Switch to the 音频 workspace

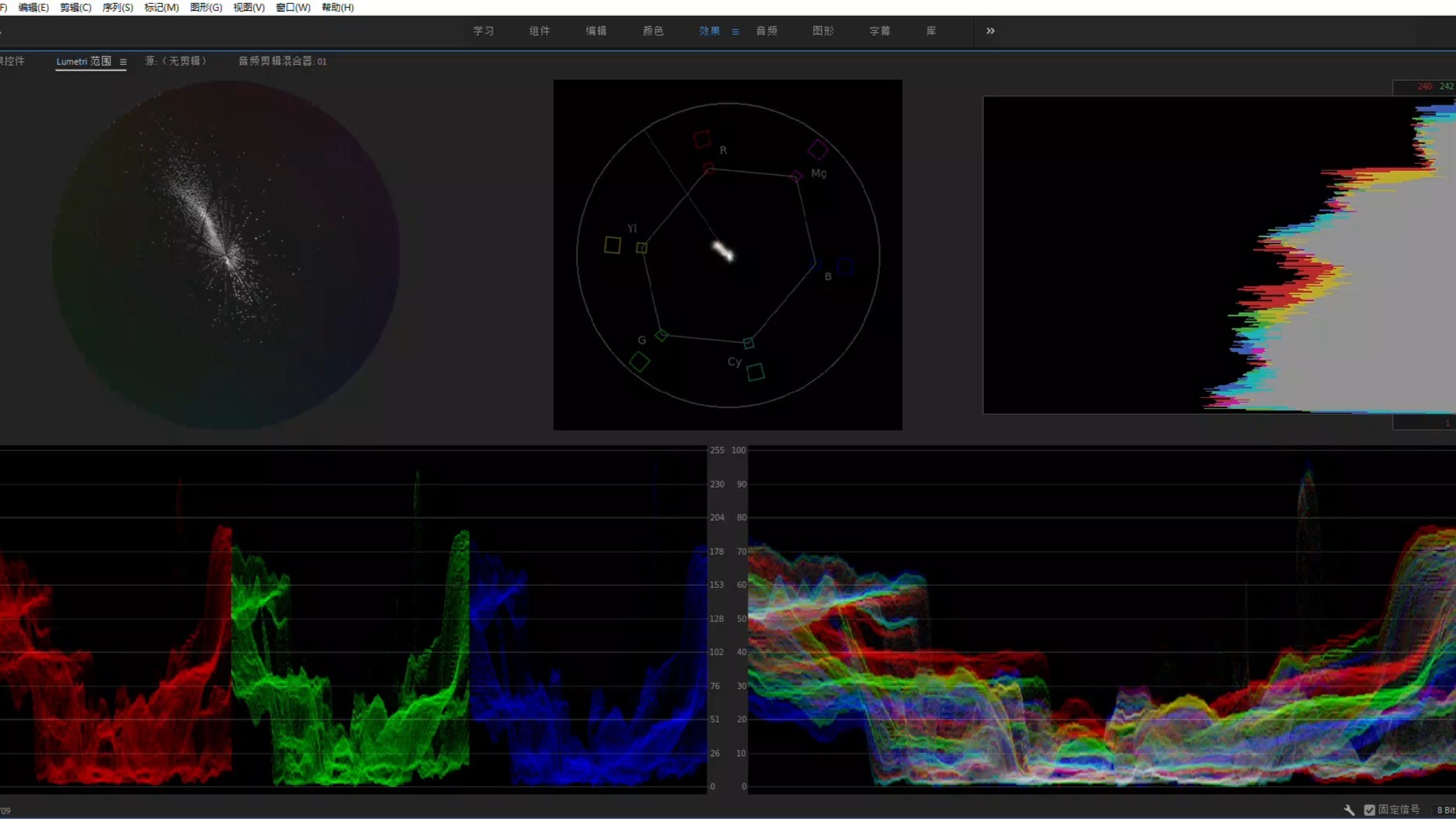(767, 31)
